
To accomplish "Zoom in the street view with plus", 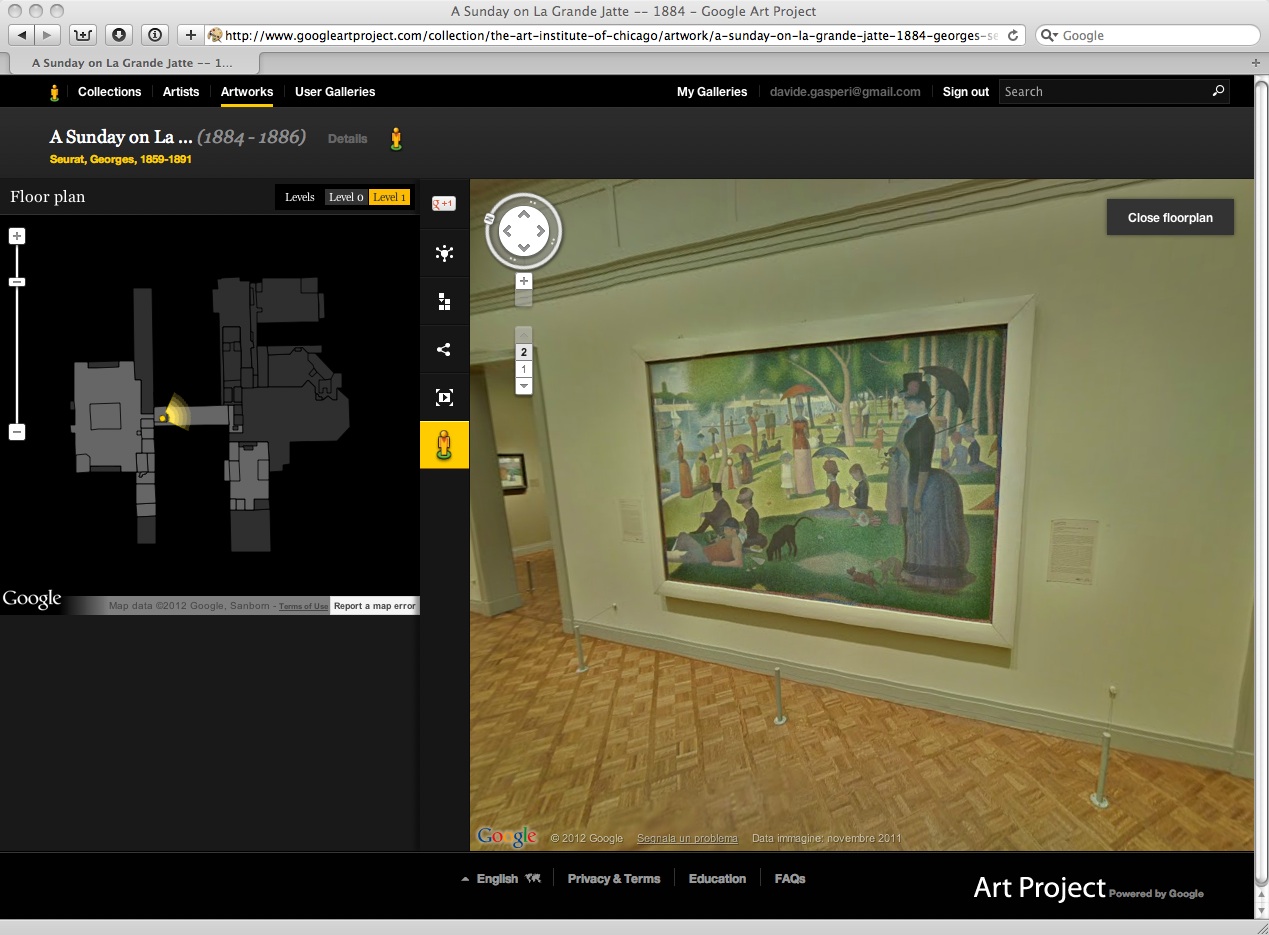I will pos(523,281).
